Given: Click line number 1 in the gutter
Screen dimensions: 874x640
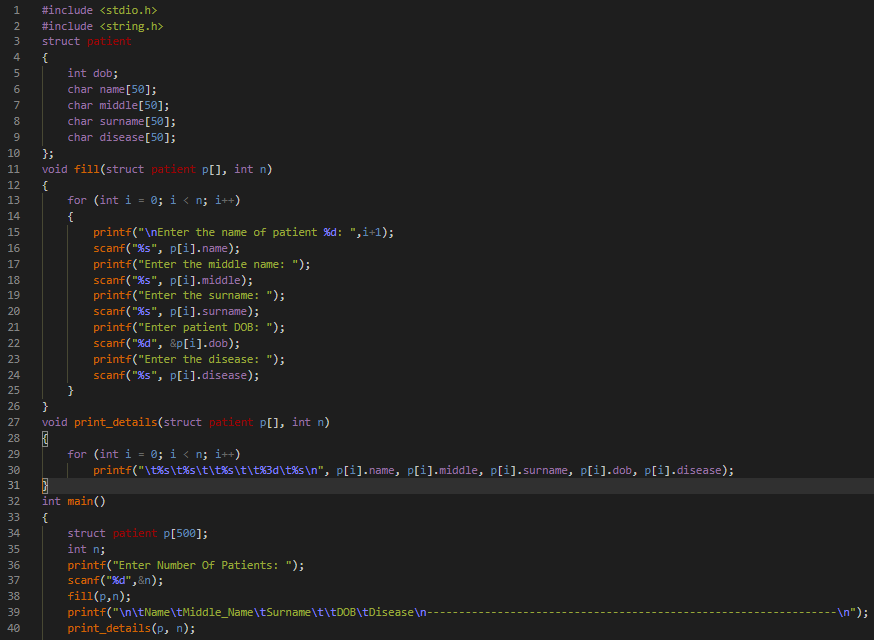Looking at the screenshot, I should (x=16, y=9).
